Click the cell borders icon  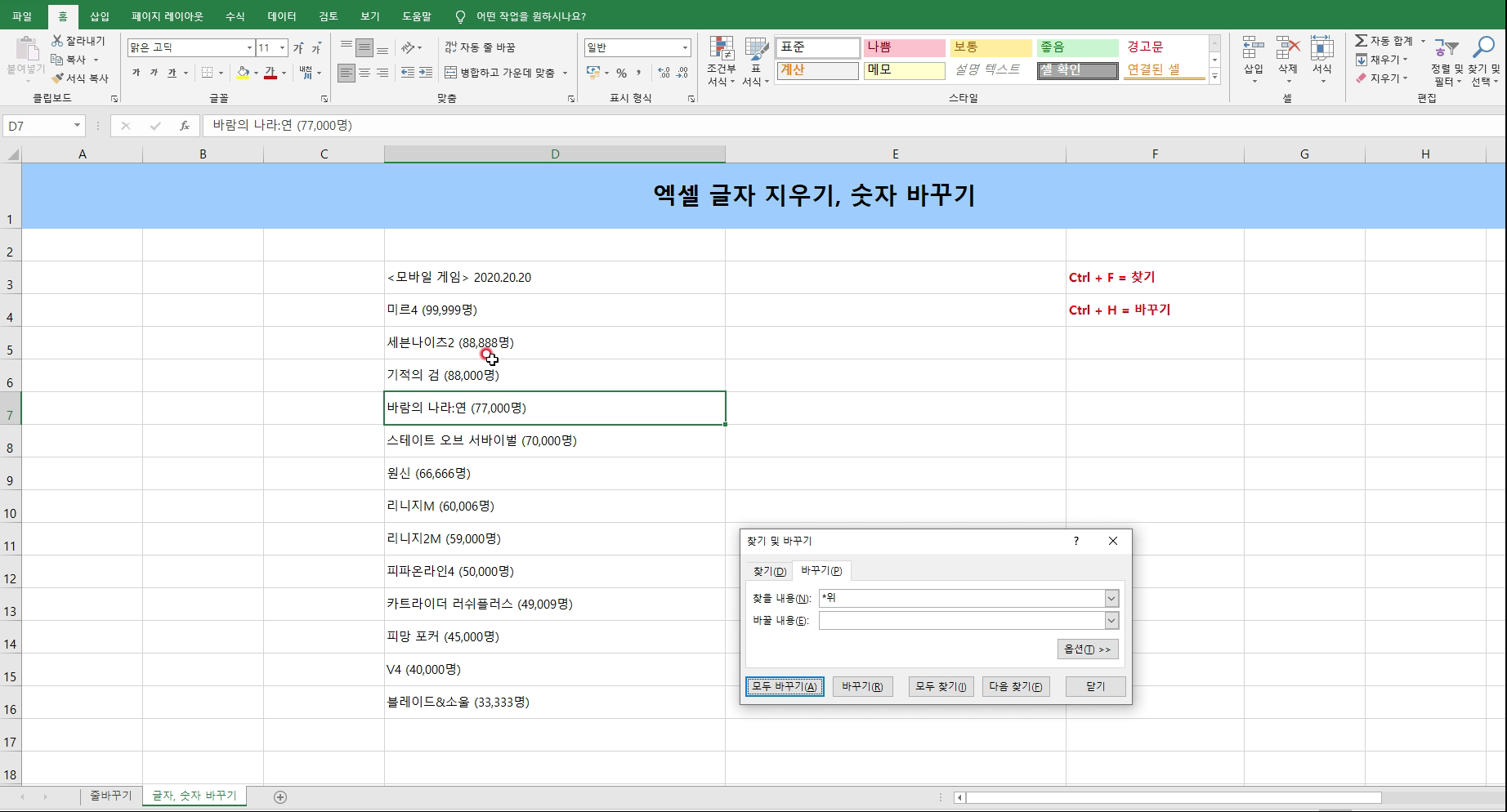(x=208, y=73)
